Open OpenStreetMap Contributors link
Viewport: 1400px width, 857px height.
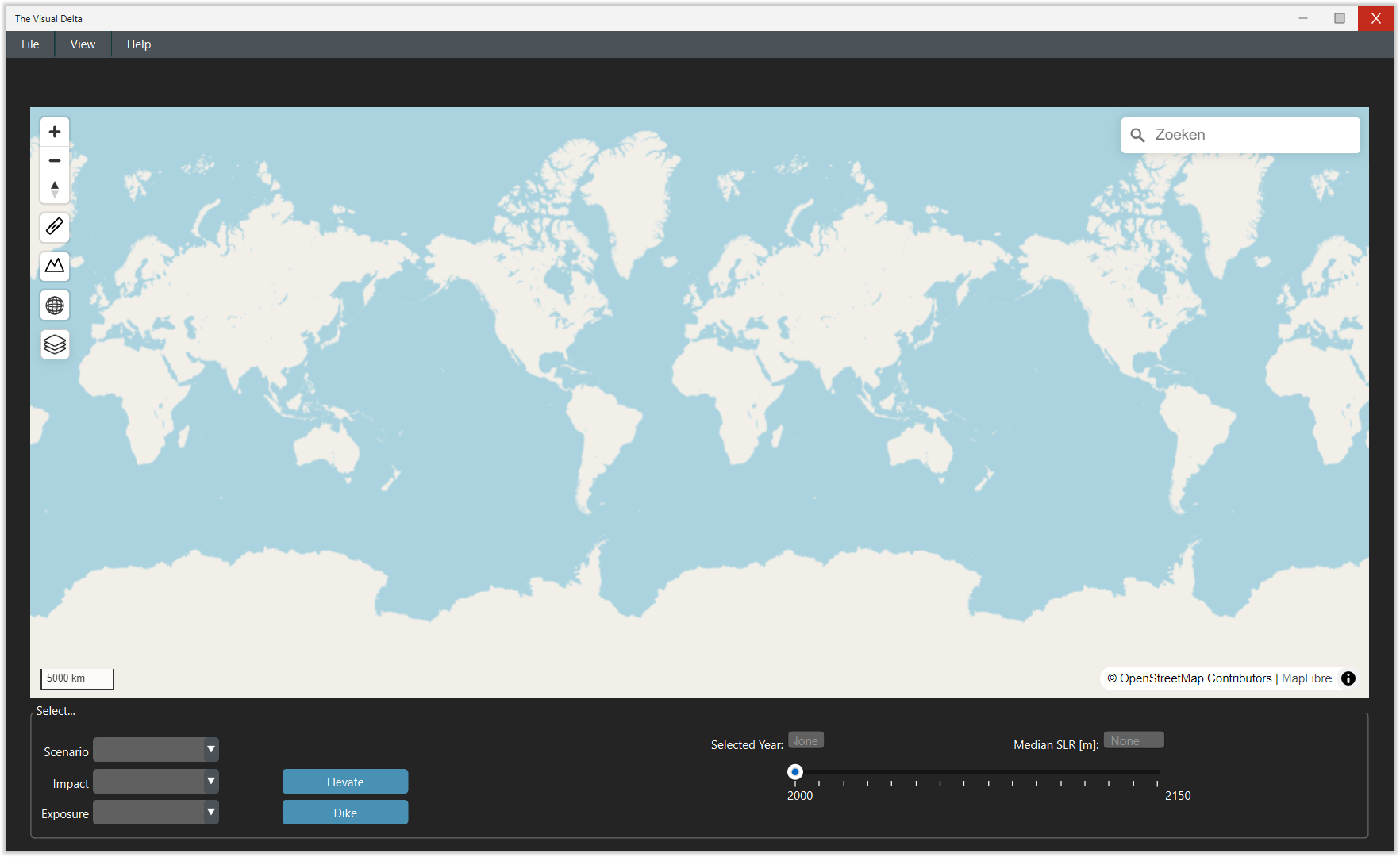(x=1190, y=678)
